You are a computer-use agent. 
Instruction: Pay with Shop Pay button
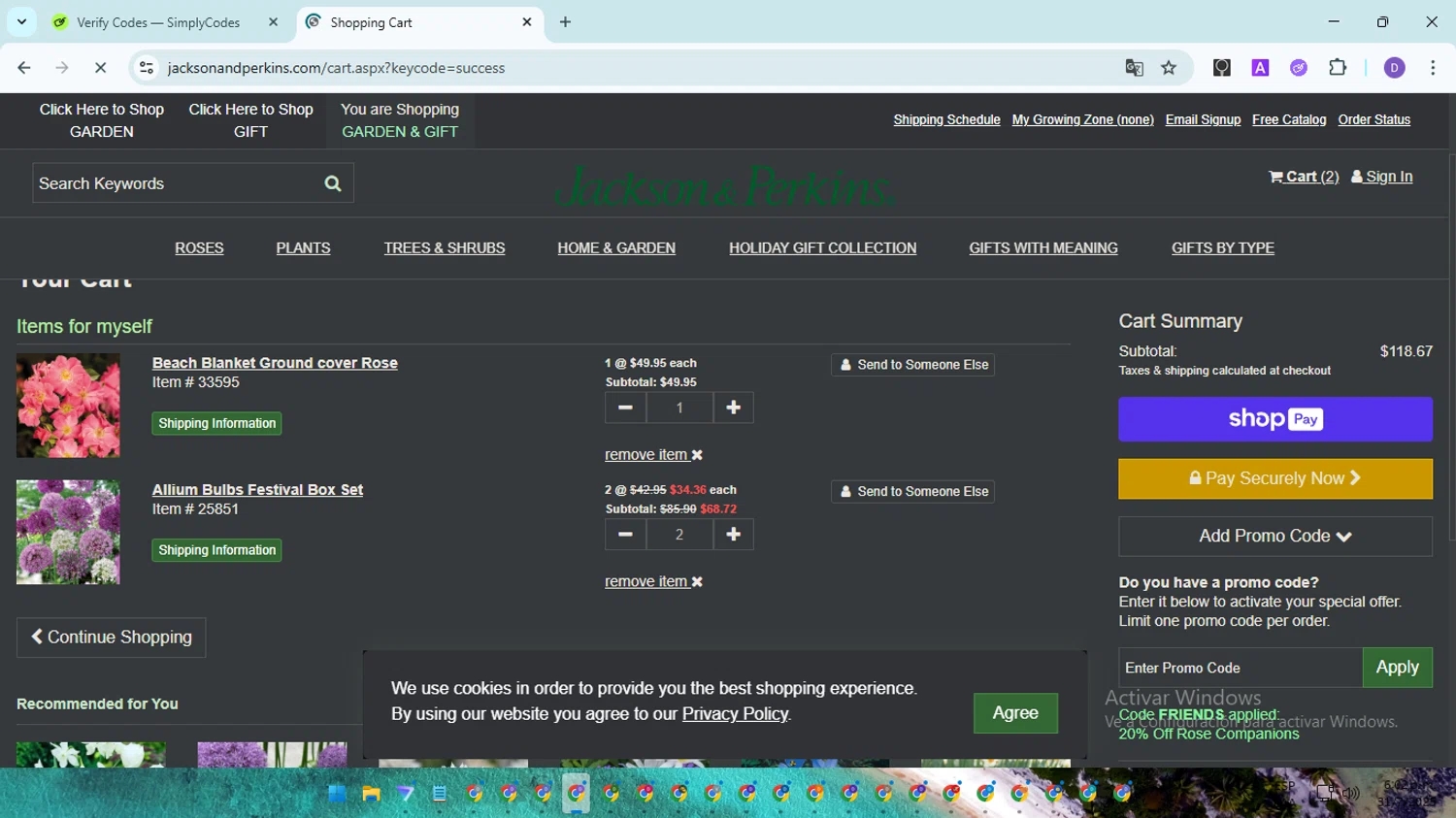(x=1275, y=419)
